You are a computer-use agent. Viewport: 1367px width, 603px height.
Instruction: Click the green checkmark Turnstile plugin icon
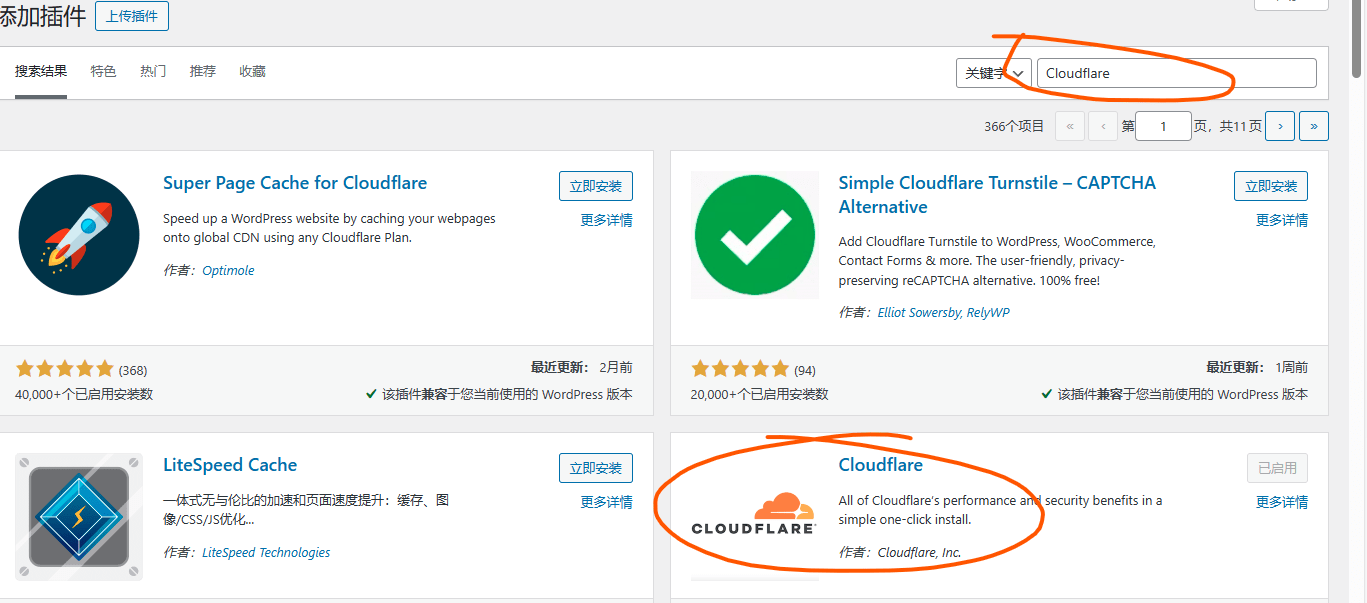(x=755, y=235)
